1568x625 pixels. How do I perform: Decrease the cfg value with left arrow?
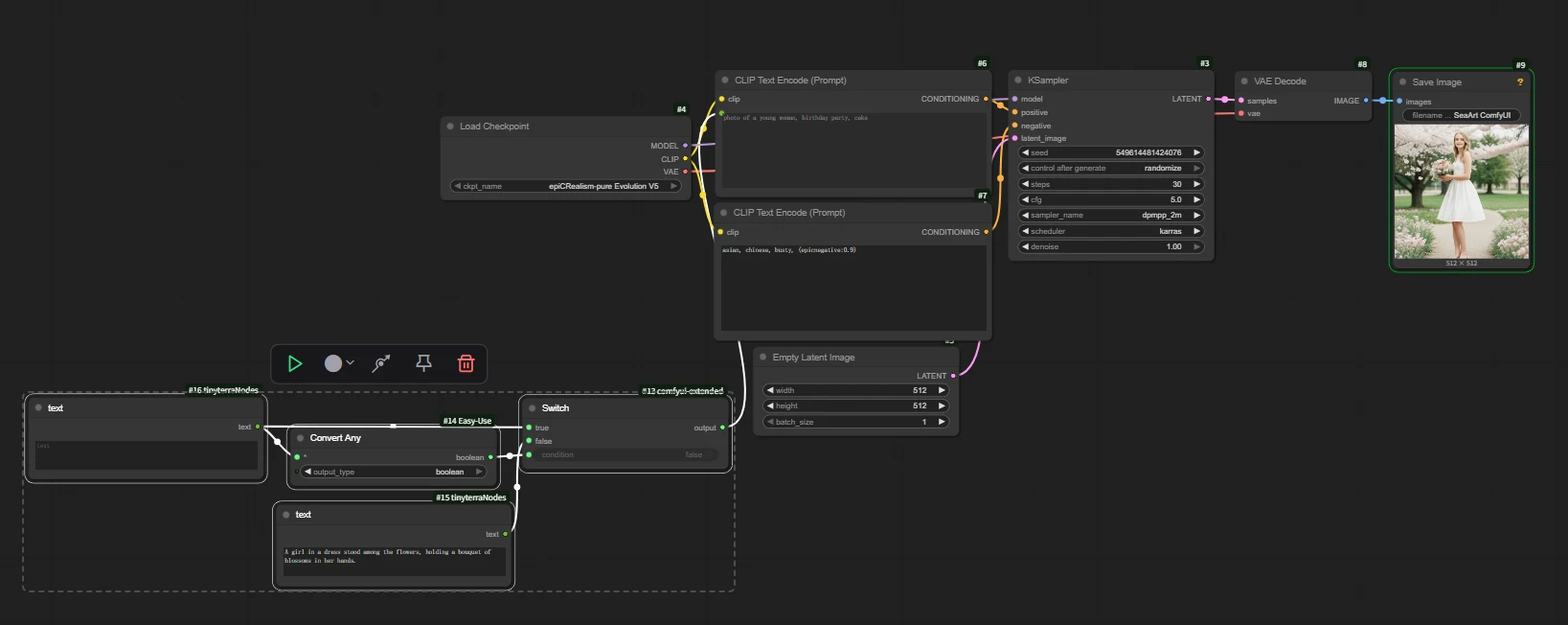(x=1025, y=200)
